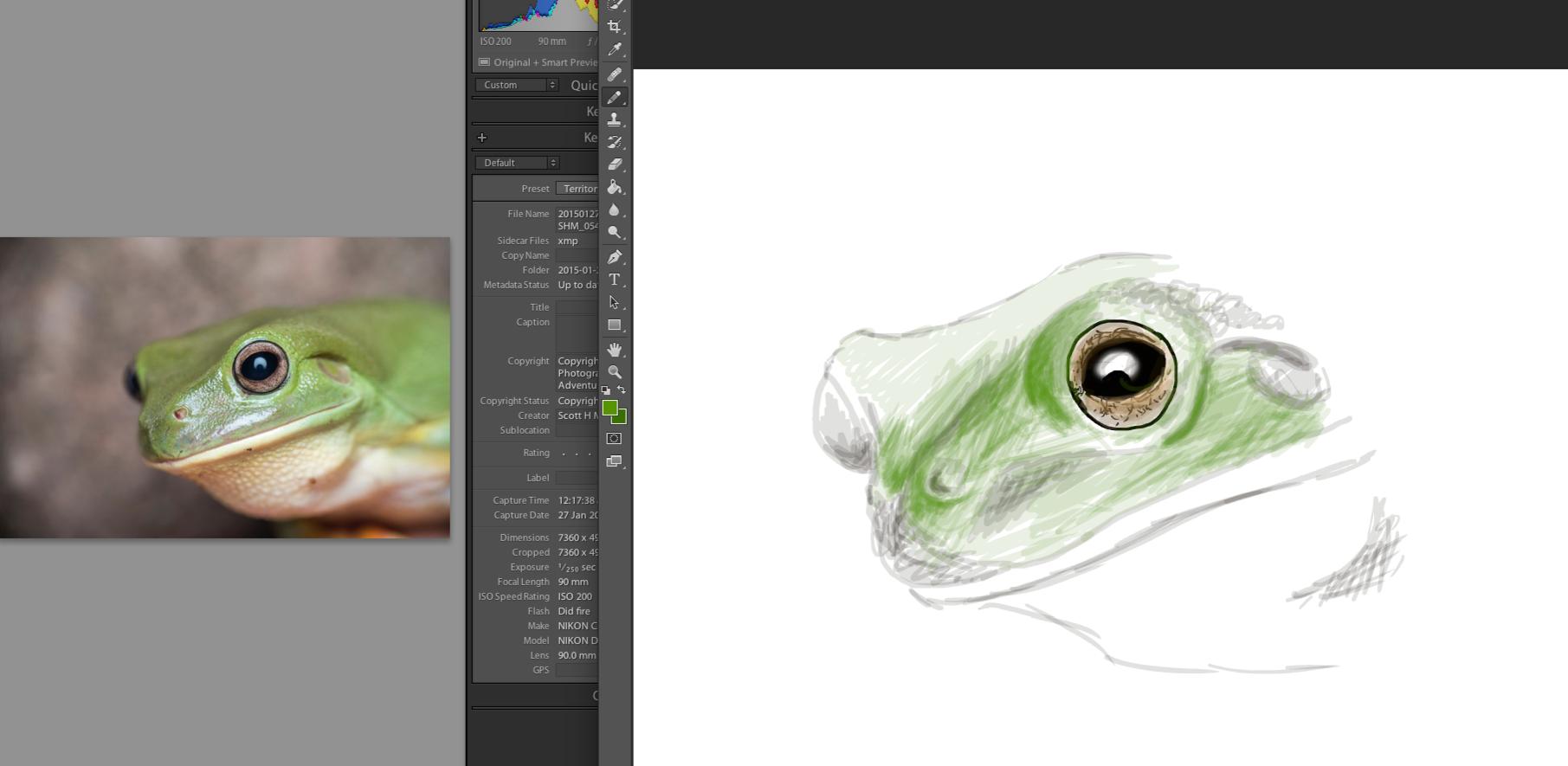Screen dimensions: 1568x766
Task: Select the Hand tool
Action: point(614,350)
